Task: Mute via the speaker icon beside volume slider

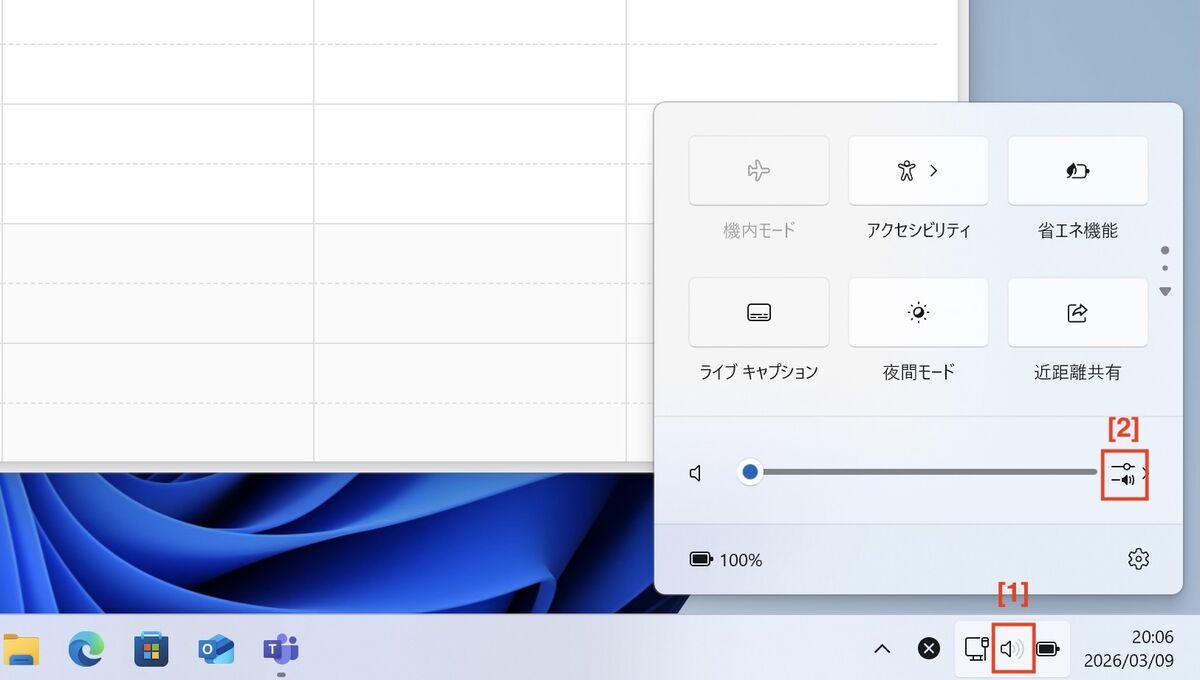Action: 697,473
